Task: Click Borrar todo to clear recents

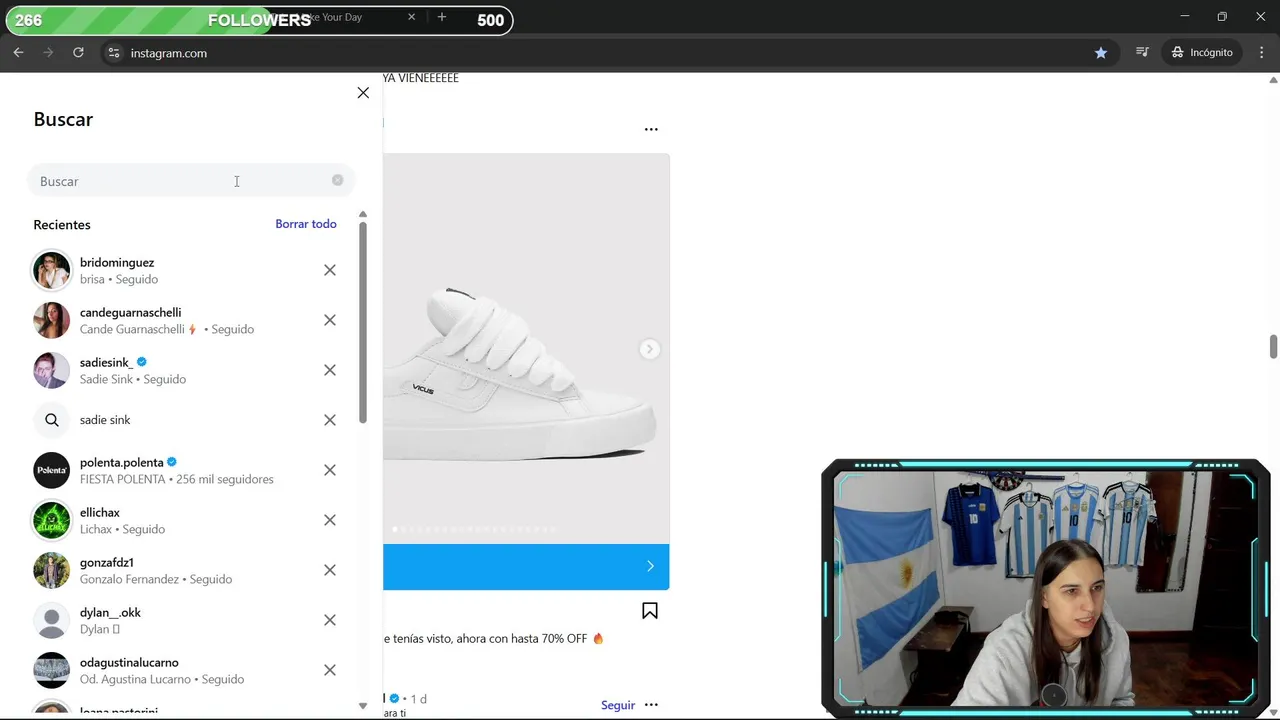Action: pyautogui.click(x=306, y=224)
